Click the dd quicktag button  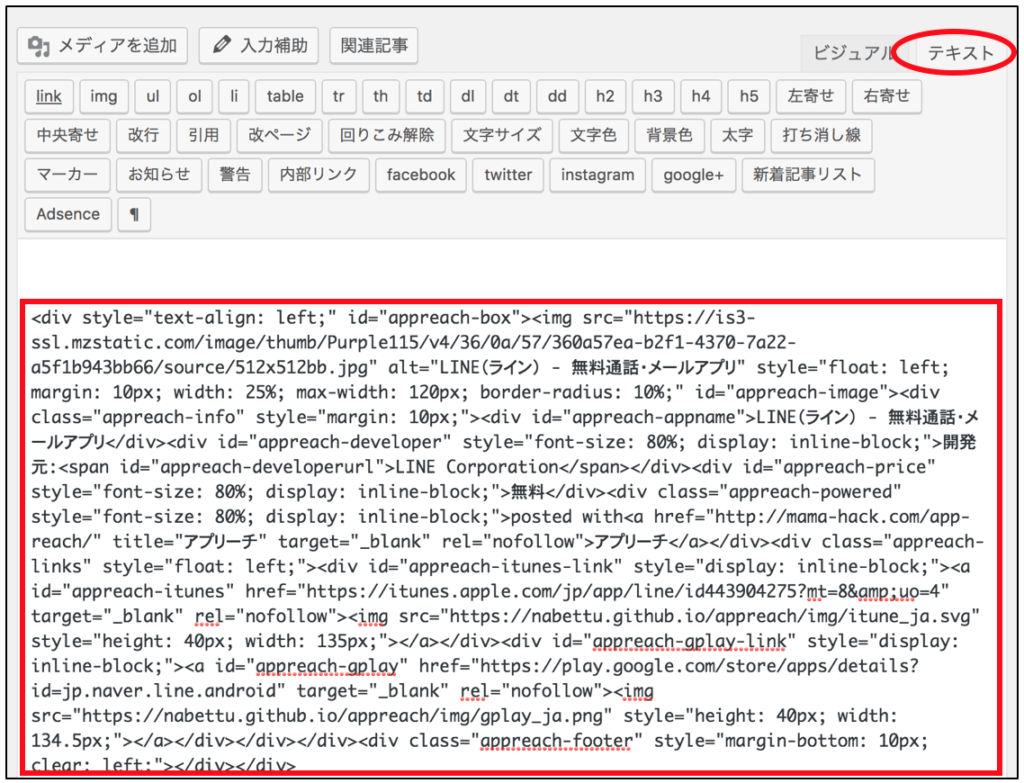557,97
